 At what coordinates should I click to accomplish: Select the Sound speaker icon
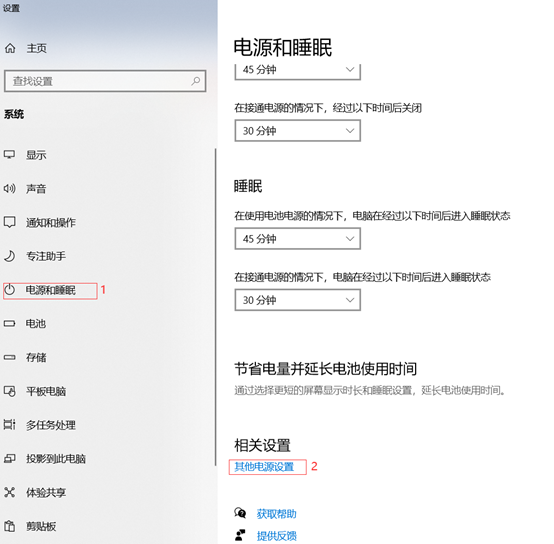pos(10,189)
